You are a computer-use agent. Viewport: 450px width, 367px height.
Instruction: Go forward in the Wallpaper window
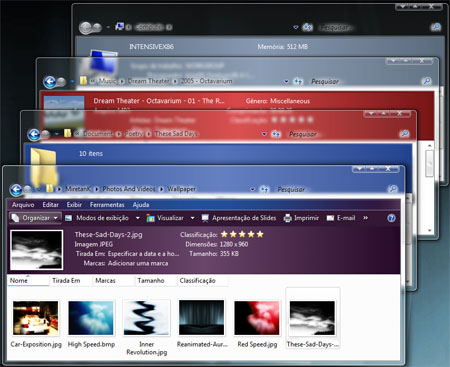27,190
